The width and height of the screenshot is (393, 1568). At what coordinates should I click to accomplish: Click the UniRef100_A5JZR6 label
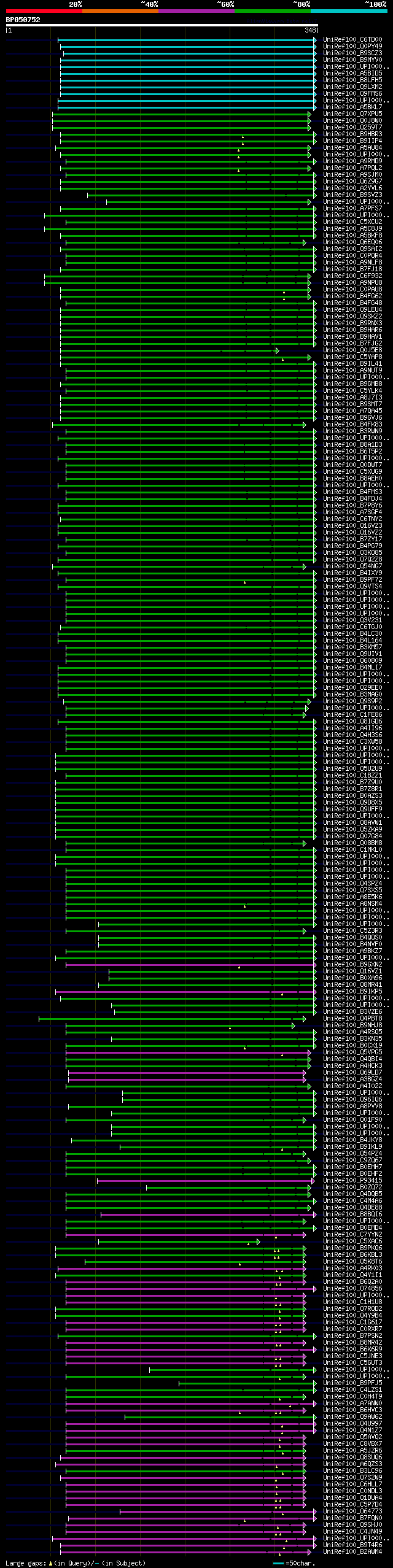[352, 1451]
